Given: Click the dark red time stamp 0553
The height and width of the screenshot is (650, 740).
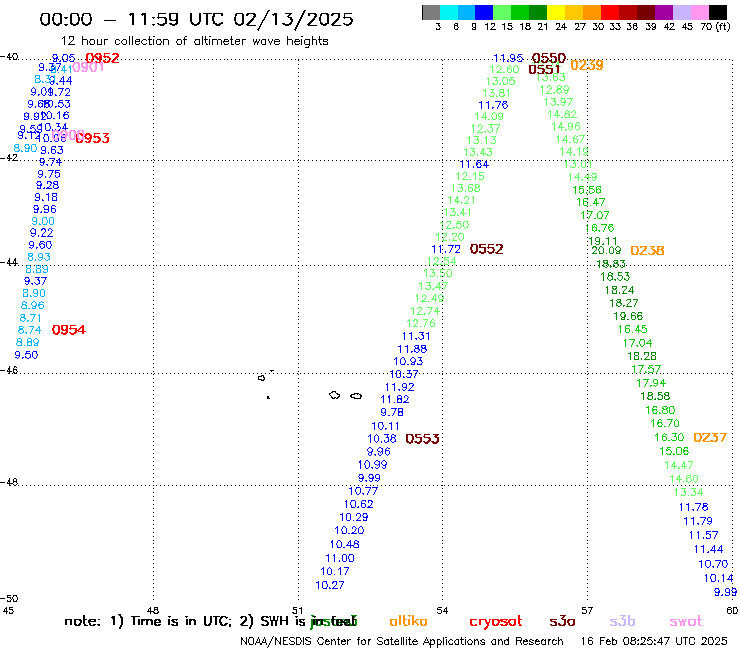Looking at the screenshot, I should tap(422, 439).
